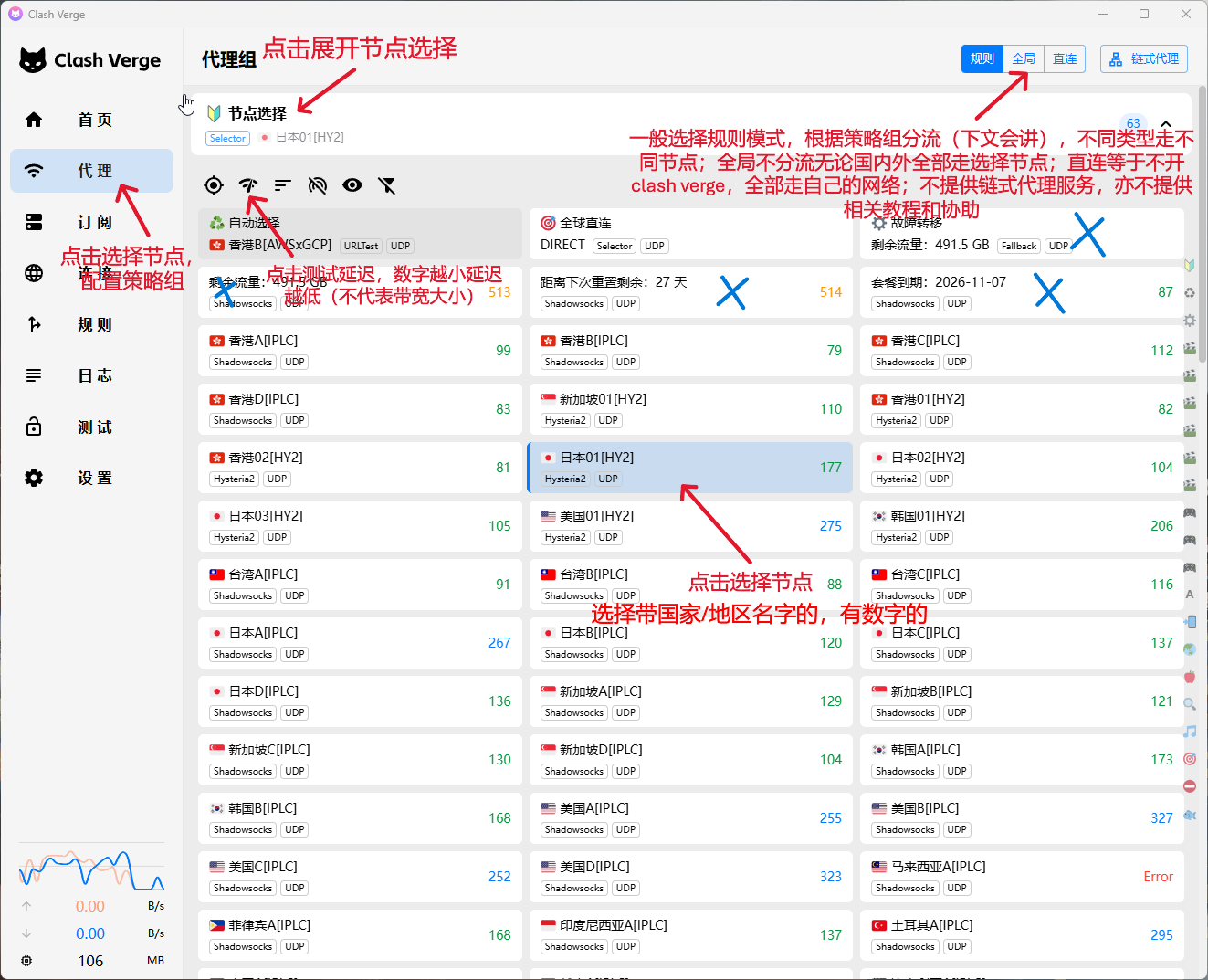Toggle the node filter icon in the toolbar
Screen dimensions: 1208x980
387,185
